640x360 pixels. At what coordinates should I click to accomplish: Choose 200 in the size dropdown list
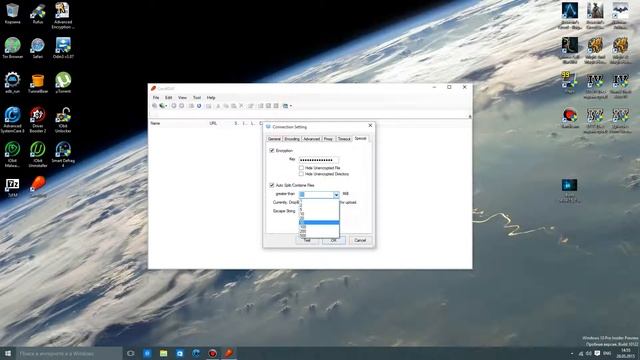click(x=319, y=231)
